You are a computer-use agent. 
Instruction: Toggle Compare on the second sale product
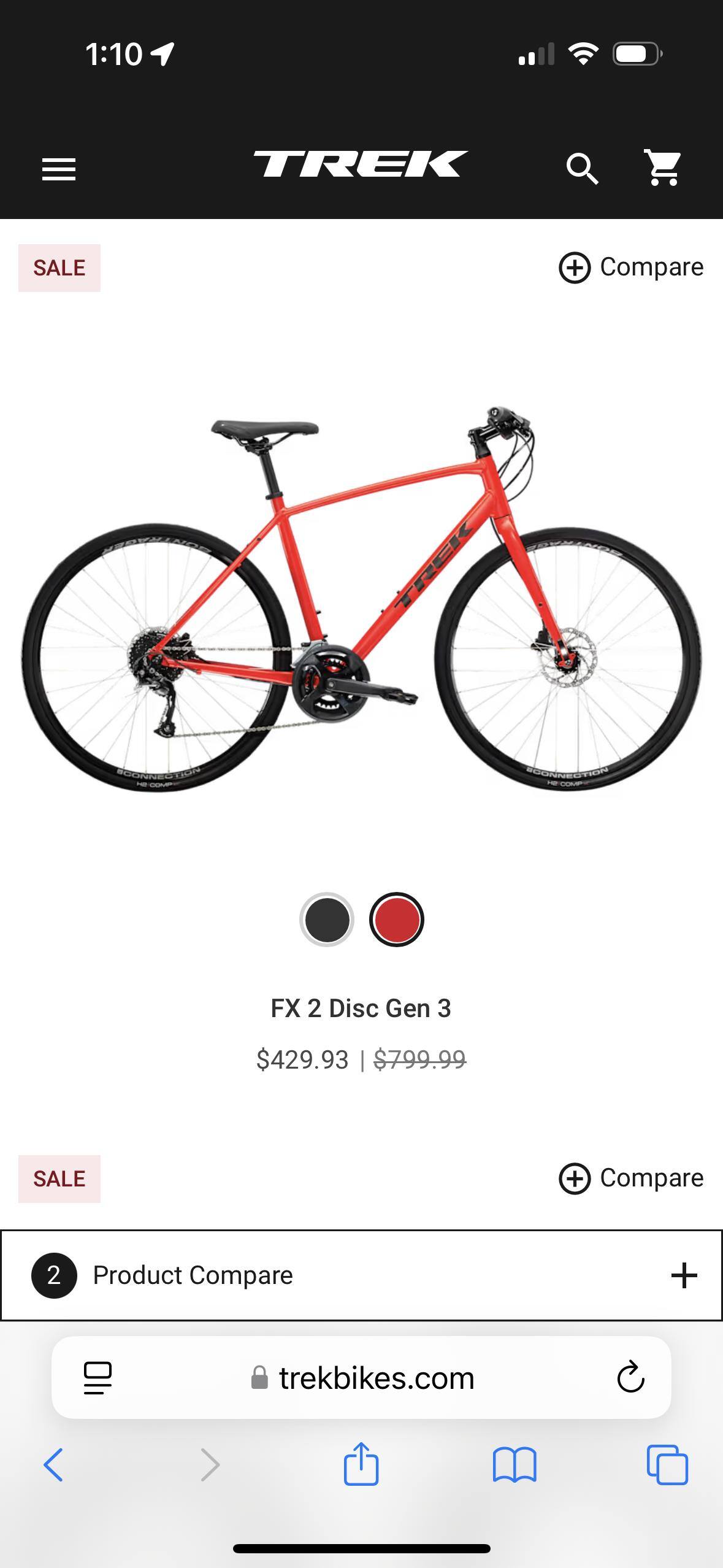tap(631, 1178)
